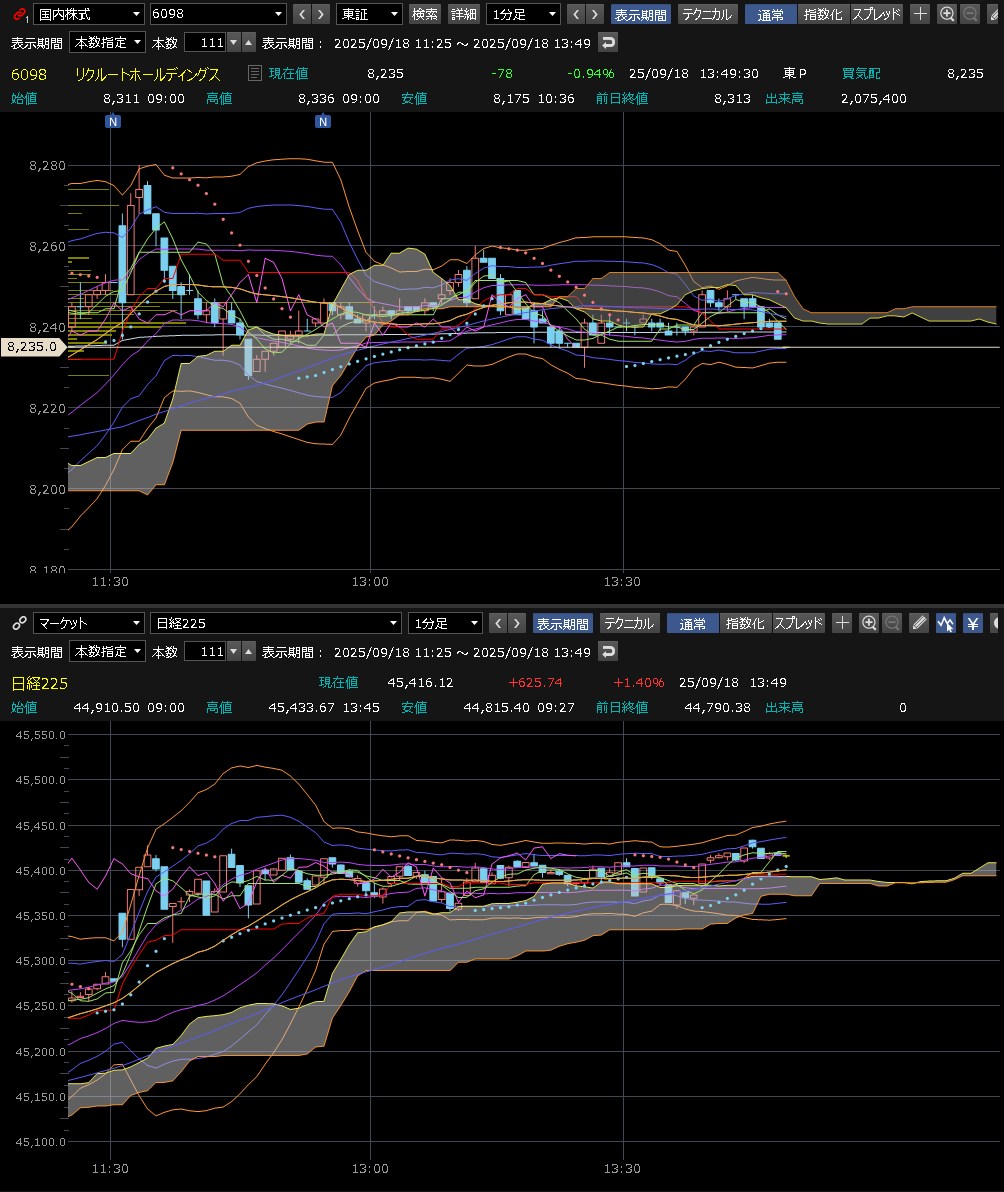This screenshot has height=1192, width=1004.
Task: Open the 本数指定 dropdown in top chart
Action: pyautogui.click(x=106, y=43)
